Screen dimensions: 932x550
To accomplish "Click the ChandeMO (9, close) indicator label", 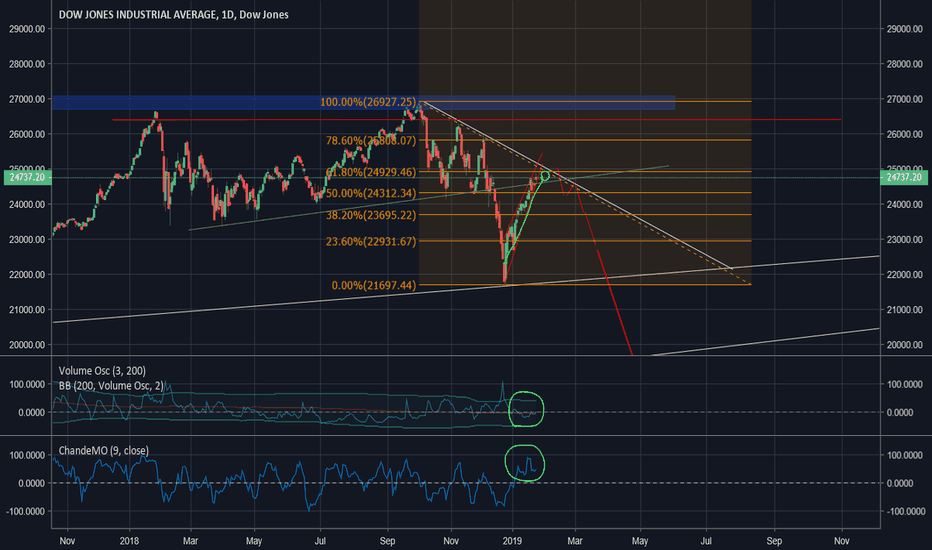I will pos(104,451).
